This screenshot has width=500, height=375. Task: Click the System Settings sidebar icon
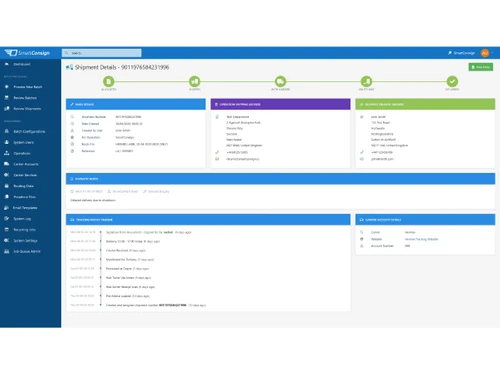point(7,240)
